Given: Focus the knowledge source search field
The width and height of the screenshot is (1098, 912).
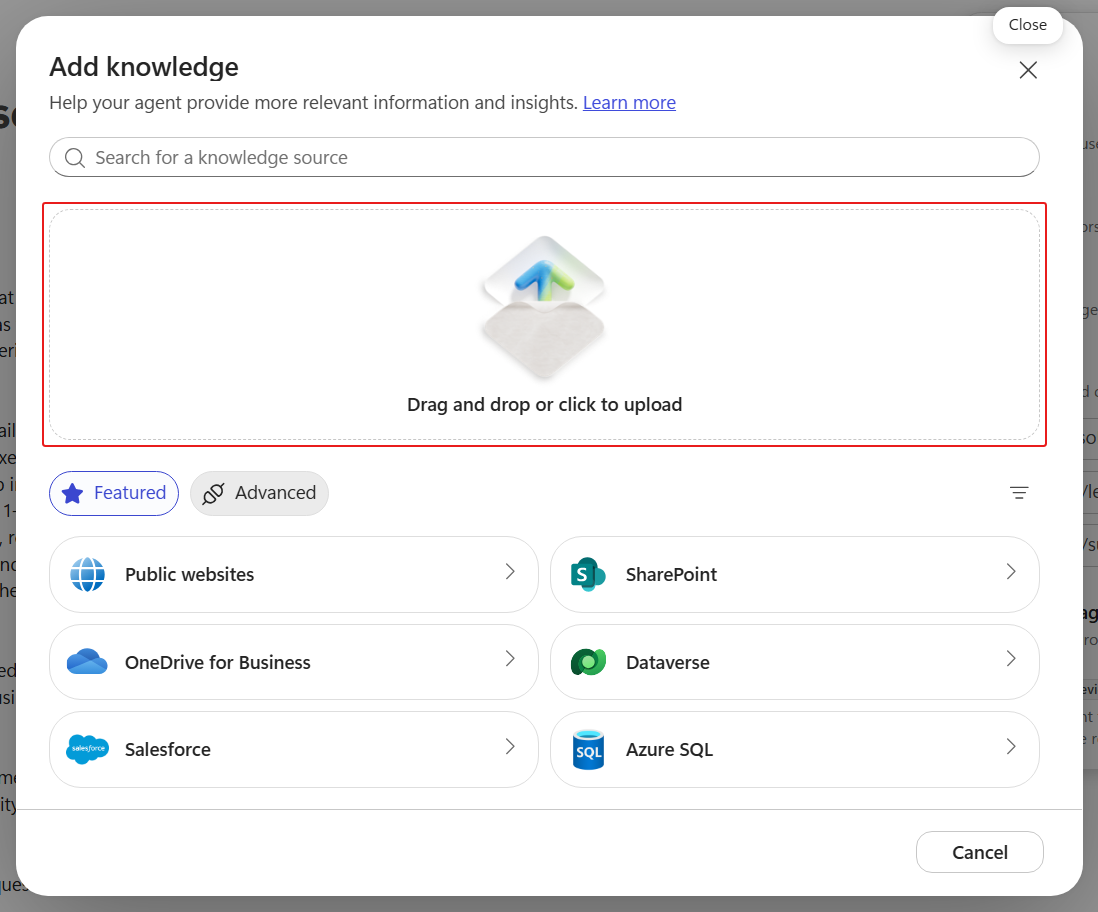Looking at the screenshot, I should [x=544, y=158].
